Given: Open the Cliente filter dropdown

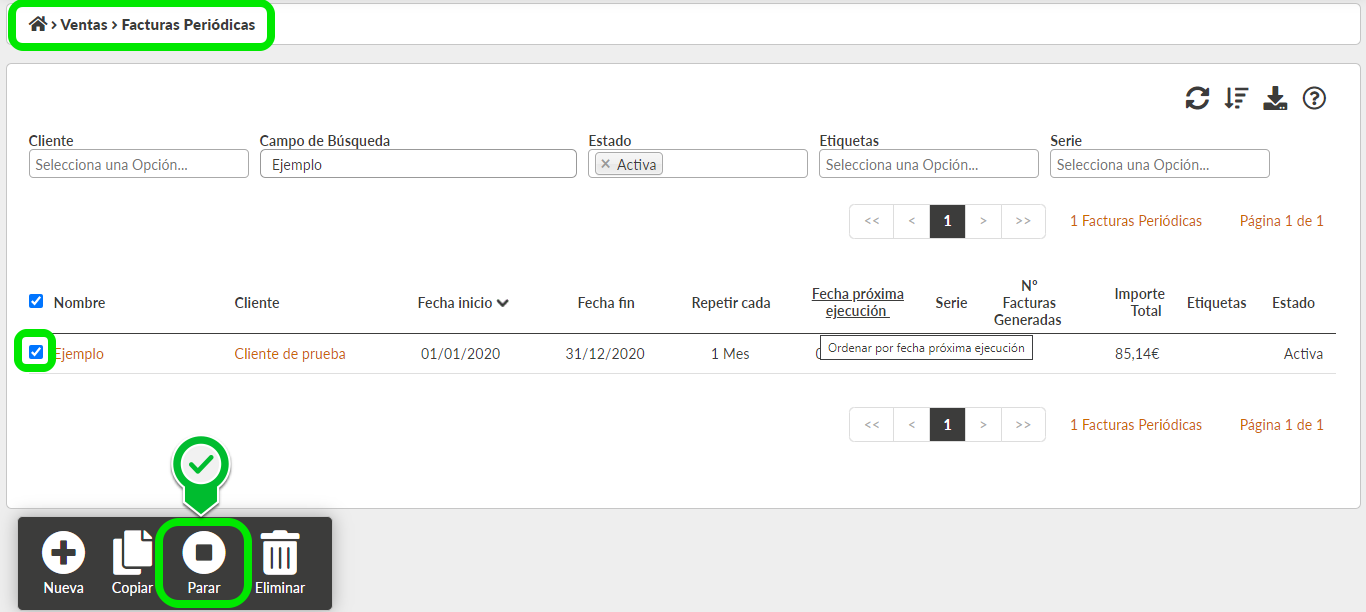Looking at the screenshot, I should (138, 164).
